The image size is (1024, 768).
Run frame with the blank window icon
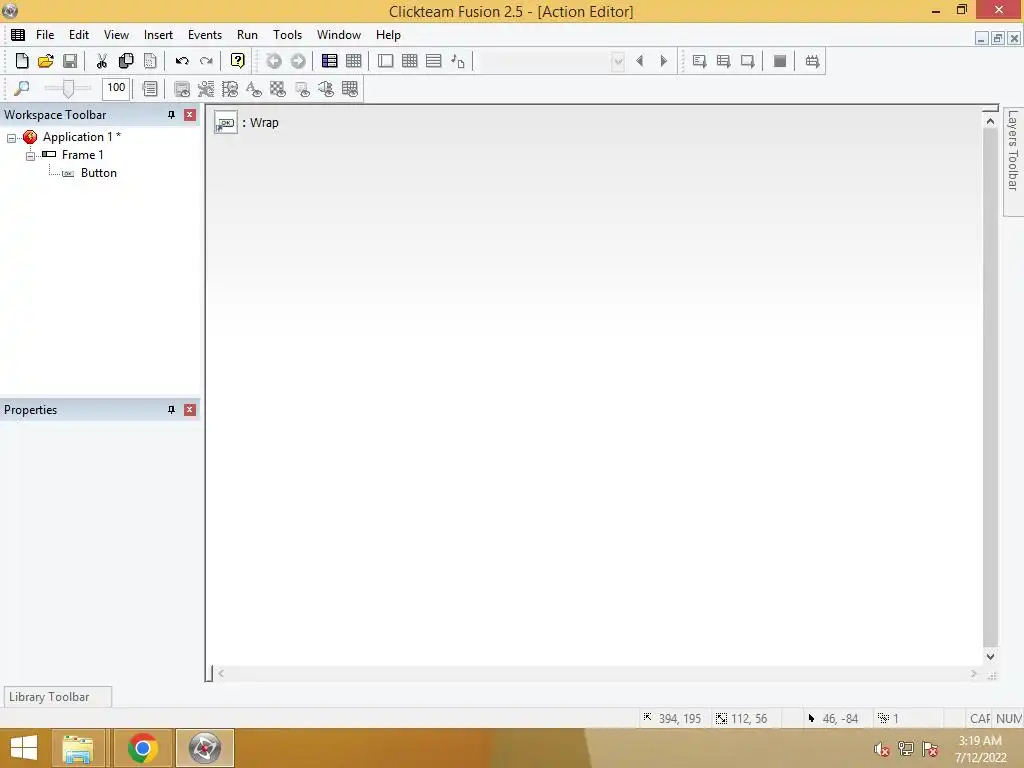(748, 61)
